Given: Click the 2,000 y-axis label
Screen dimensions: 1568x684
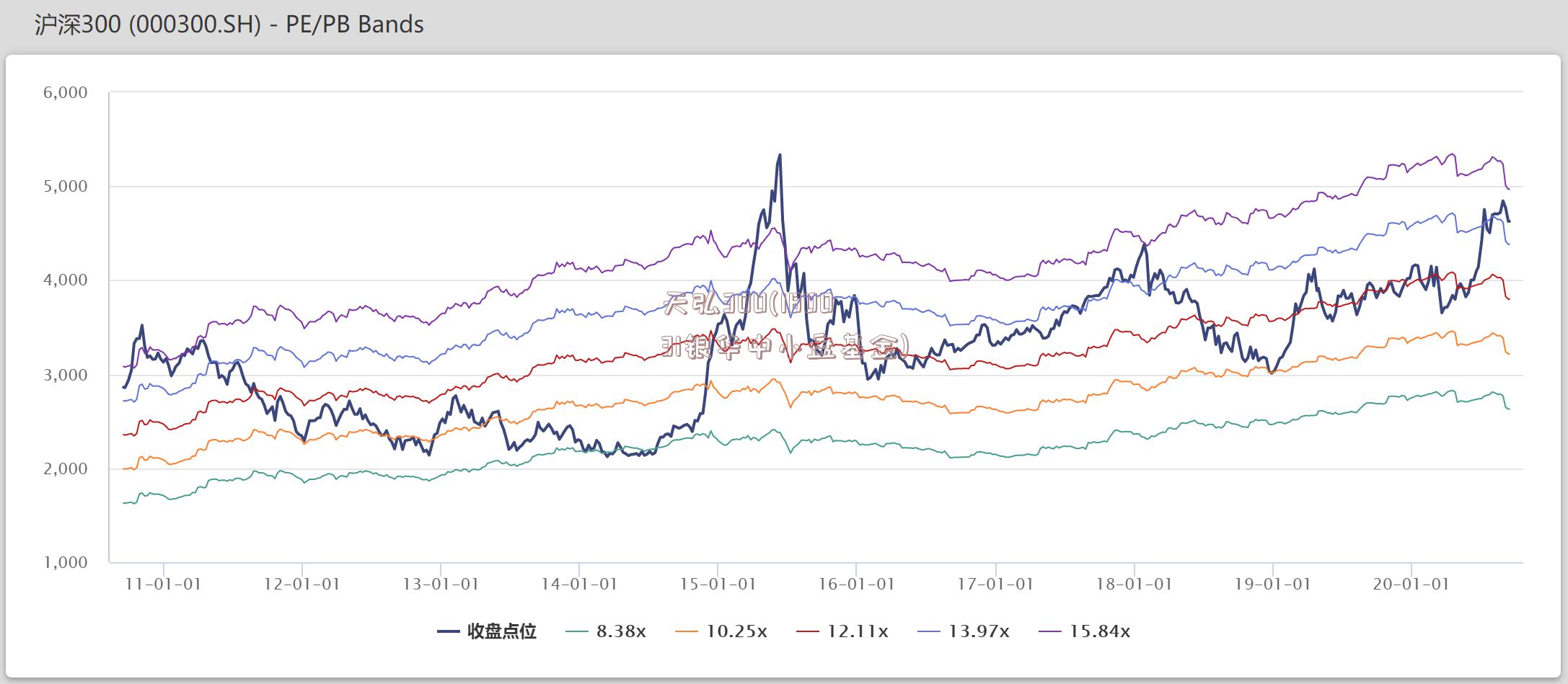Looking at the screenshot, I should 66,468.
